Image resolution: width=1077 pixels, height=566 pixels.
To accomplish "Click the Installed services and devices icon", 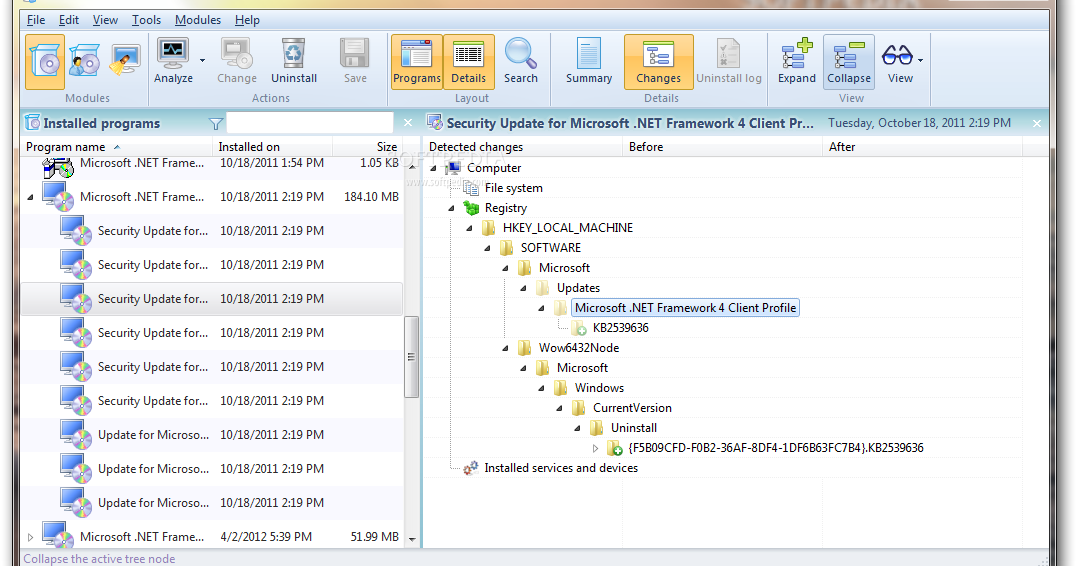I will click(x=471, y=468).
